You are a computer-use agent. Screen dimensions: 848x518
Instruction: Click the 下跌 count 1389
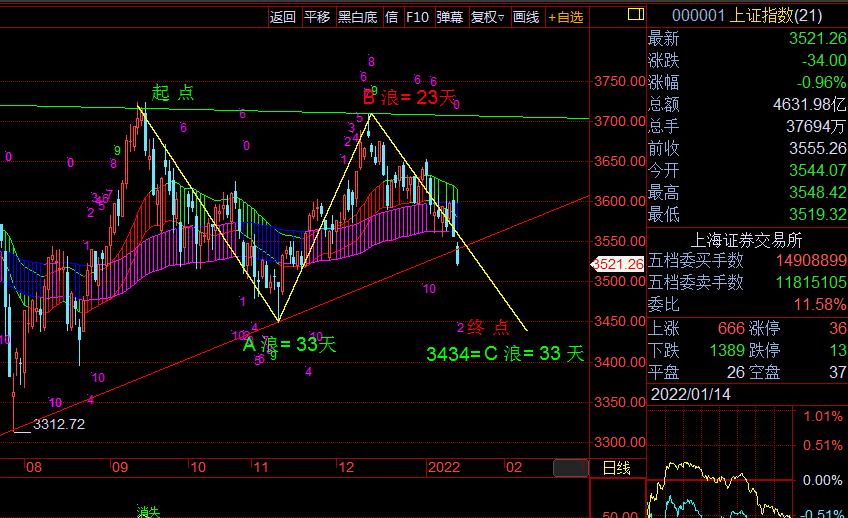click(727, 350)
